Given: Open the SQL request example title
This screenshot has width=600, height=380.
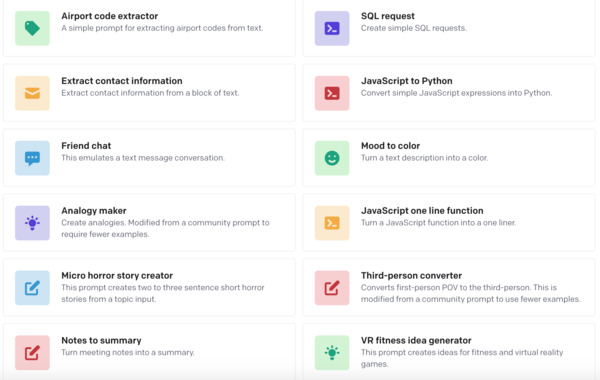Looking at the screenshot, I should (388, 16).
